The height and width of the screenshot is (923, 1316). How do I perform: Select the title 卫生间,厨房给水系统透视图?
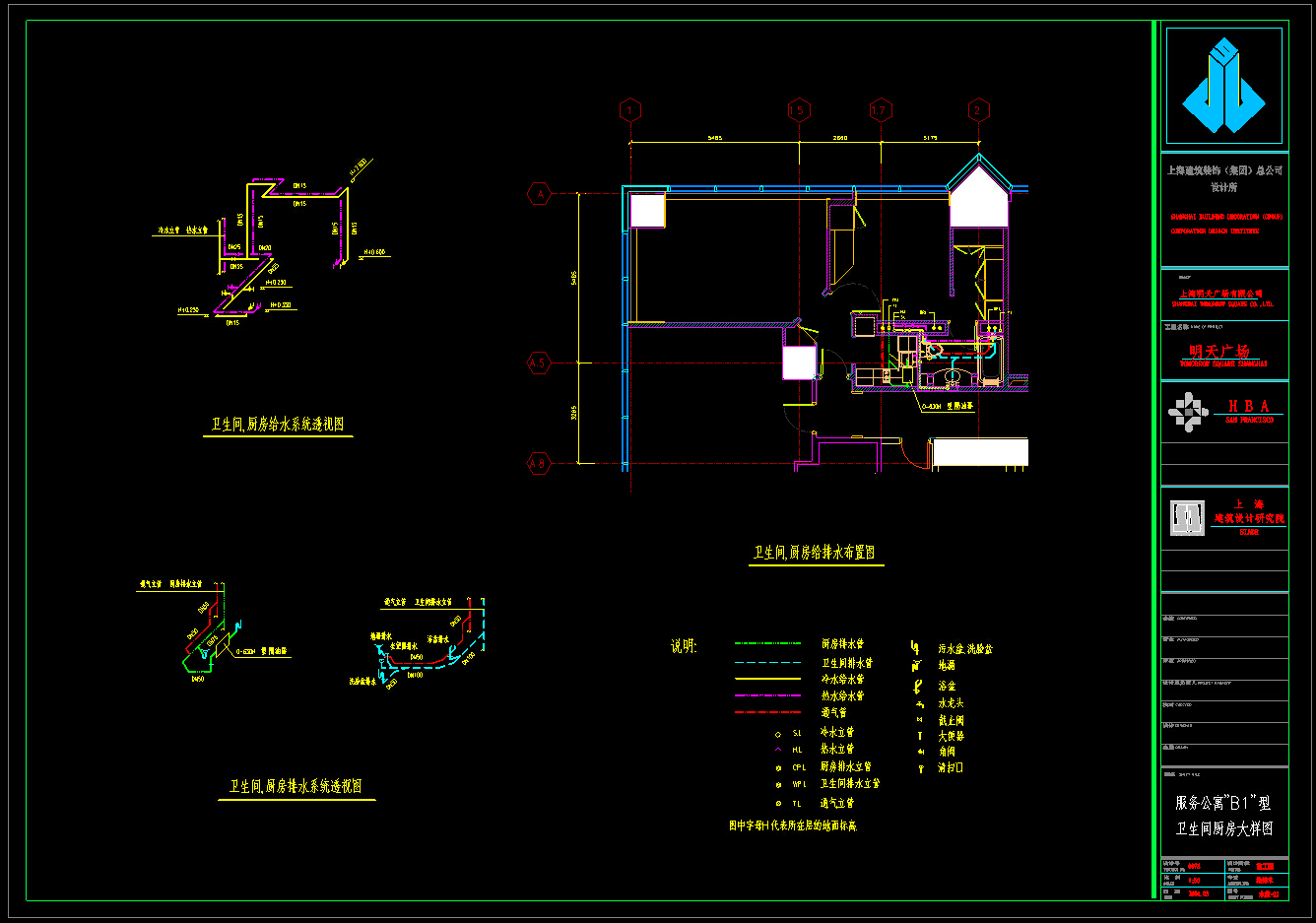click(x=278, y=425)
